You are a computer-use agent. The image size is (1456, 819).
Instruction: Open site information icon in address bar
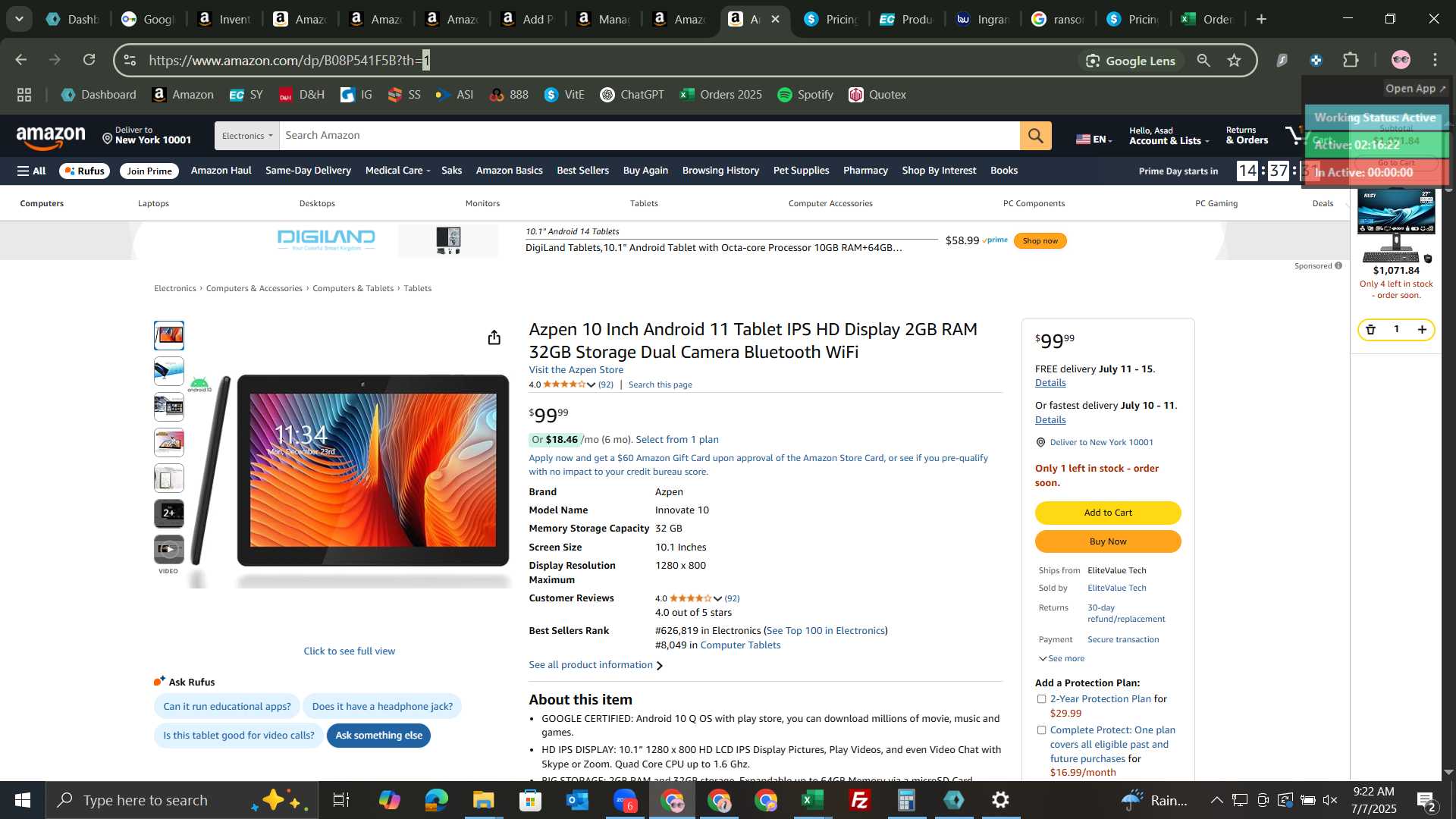pyautogui.click(x=130, y=61)
